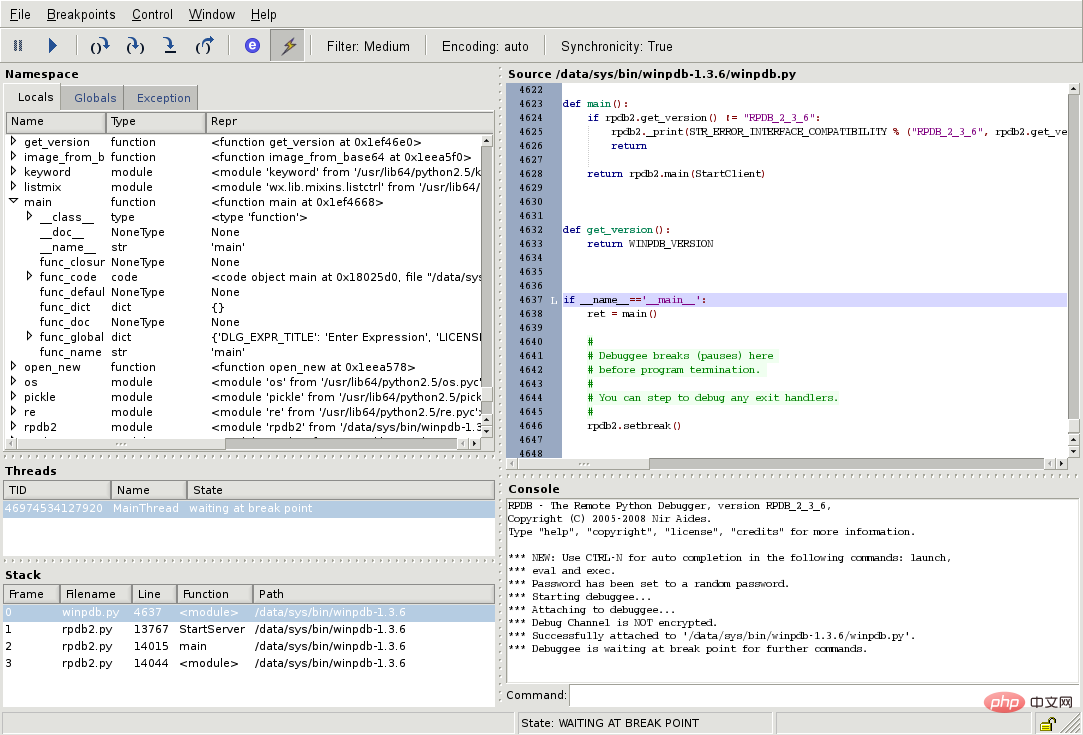This screenshot has width=1083, height=735.
Task: Toggle the blue 'e' analyze exception button
Action: point(252,46)
